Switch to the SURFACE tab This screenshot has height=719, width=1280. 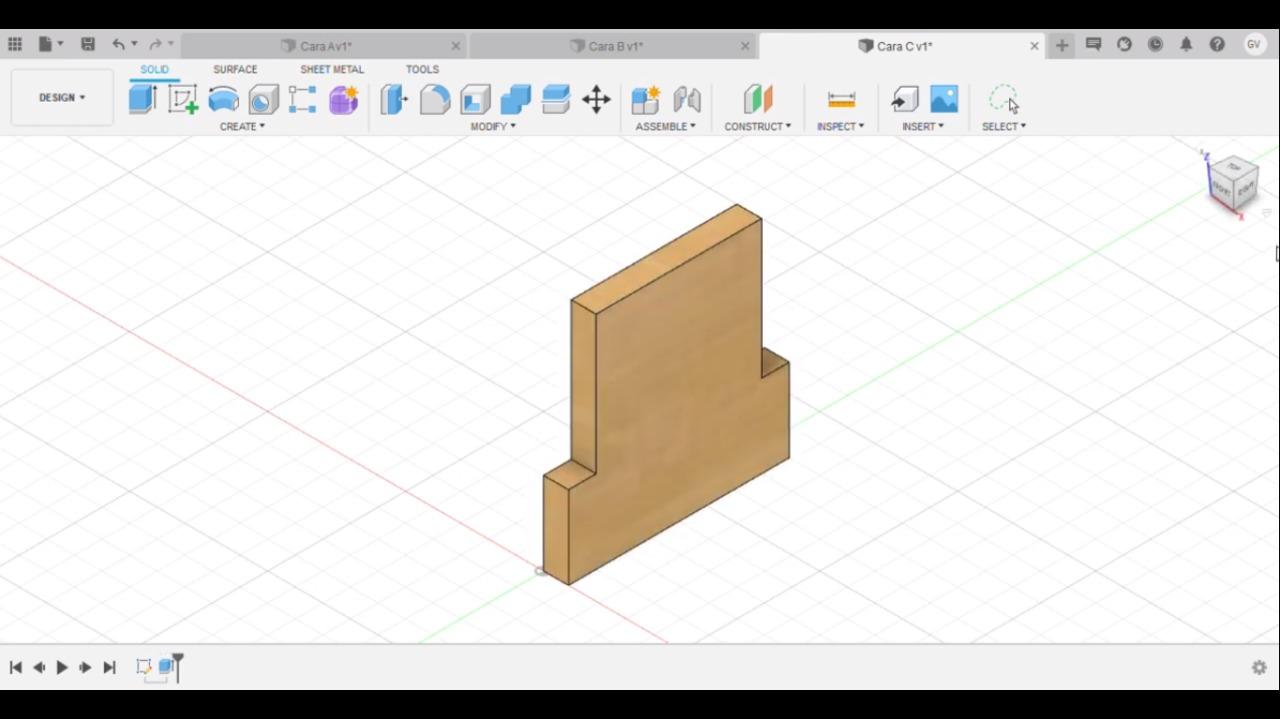pyautogui.click(x=235, y=70)
